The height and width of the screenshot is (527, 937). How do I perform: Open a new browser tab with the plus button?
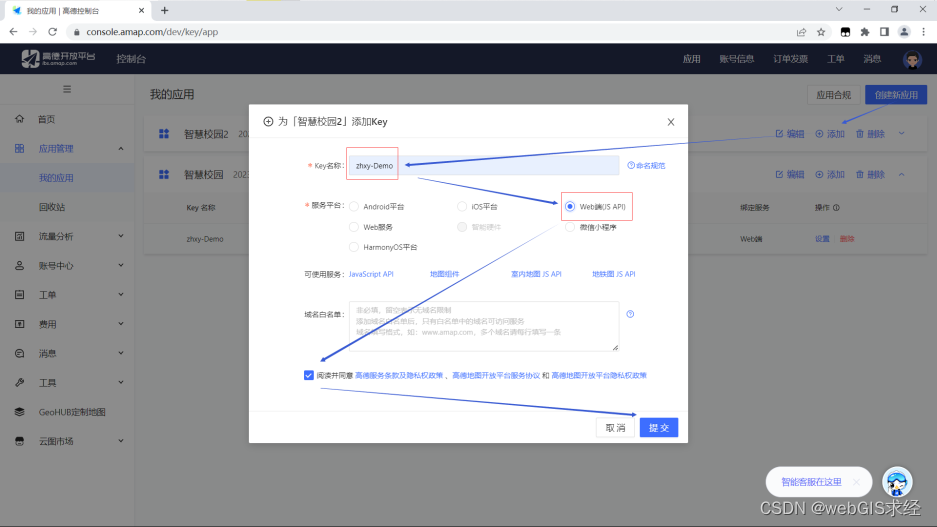164,10
